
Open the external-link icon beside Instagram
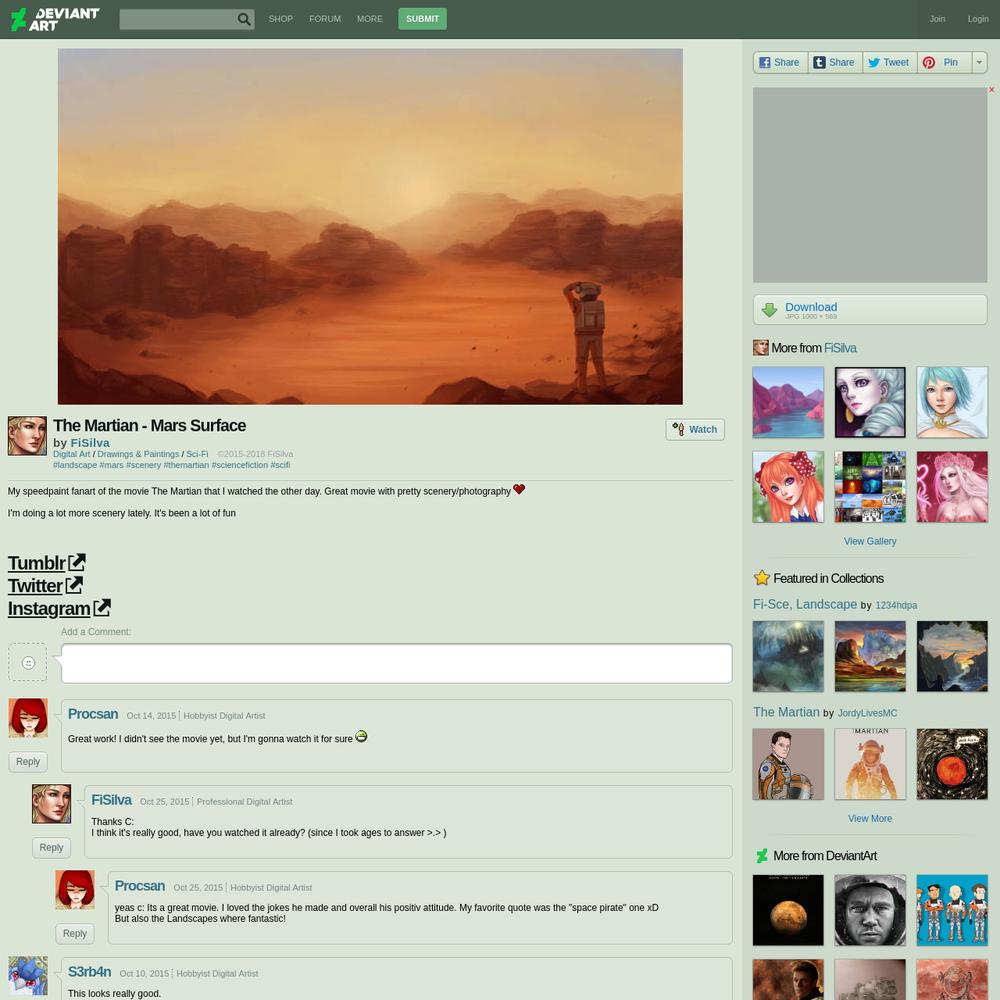102,608
